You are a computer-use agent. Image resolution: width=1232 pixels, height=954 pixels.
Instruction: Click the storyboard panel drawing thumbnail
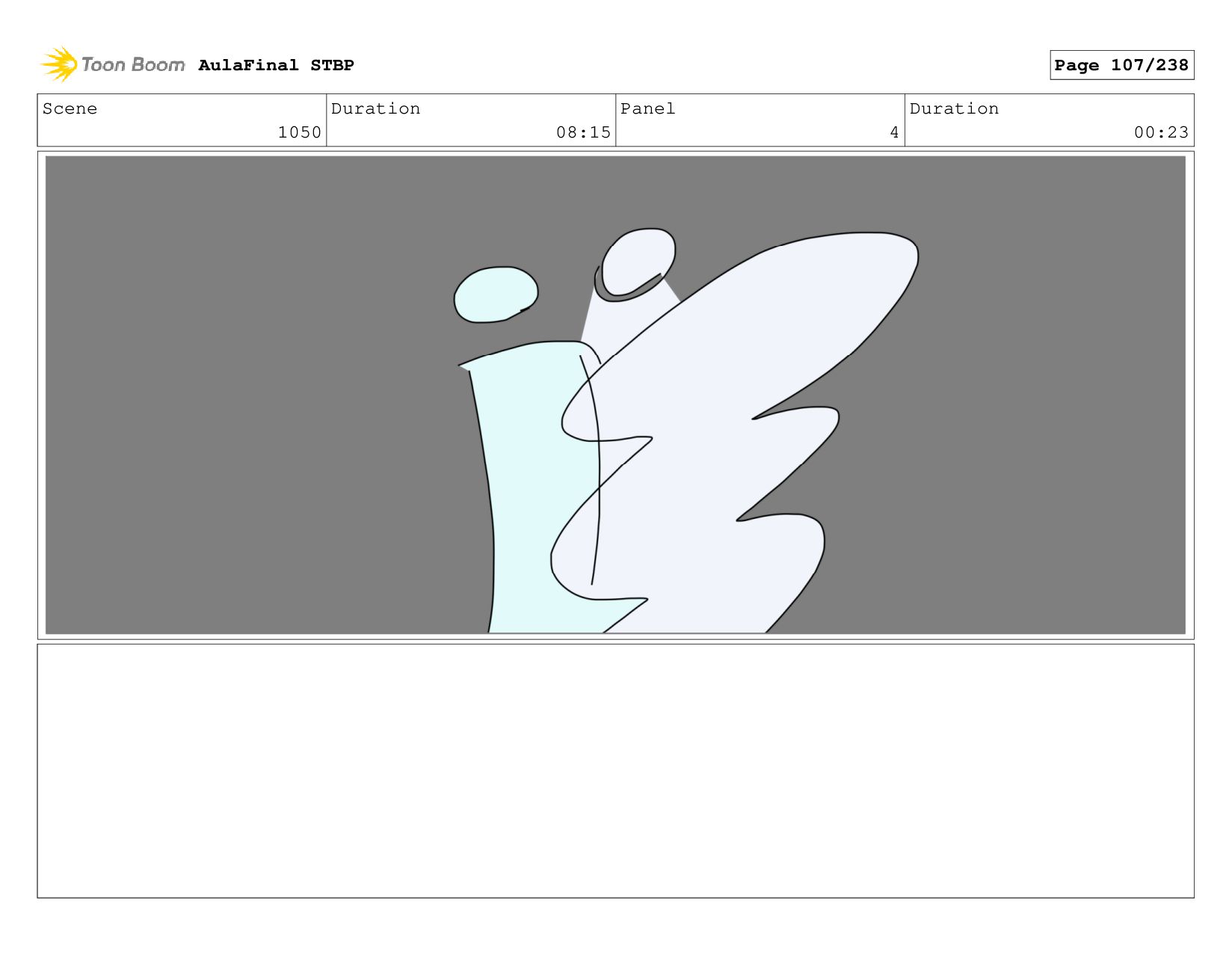615,395
